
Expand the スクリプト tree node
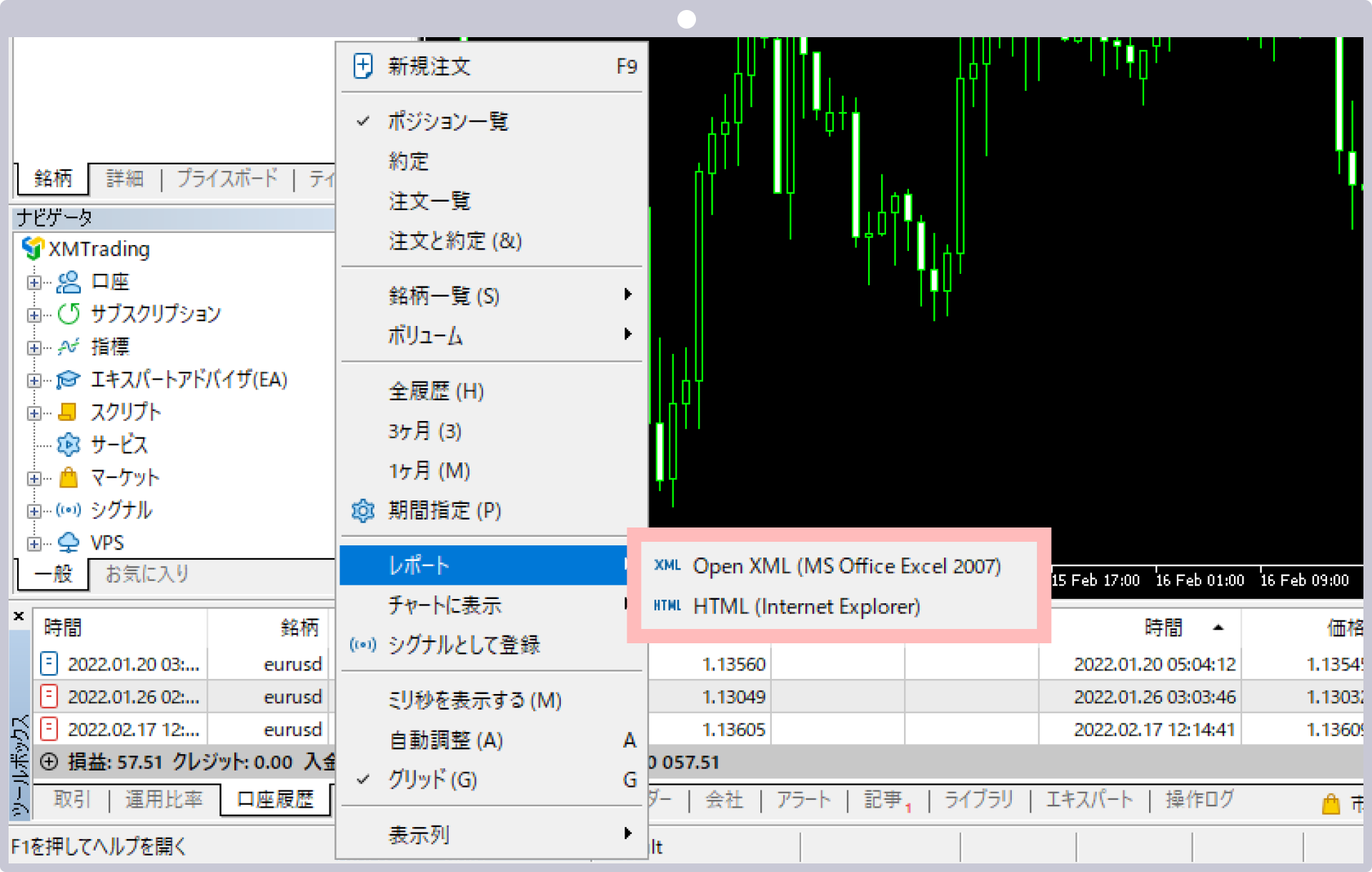coord(34,413)
